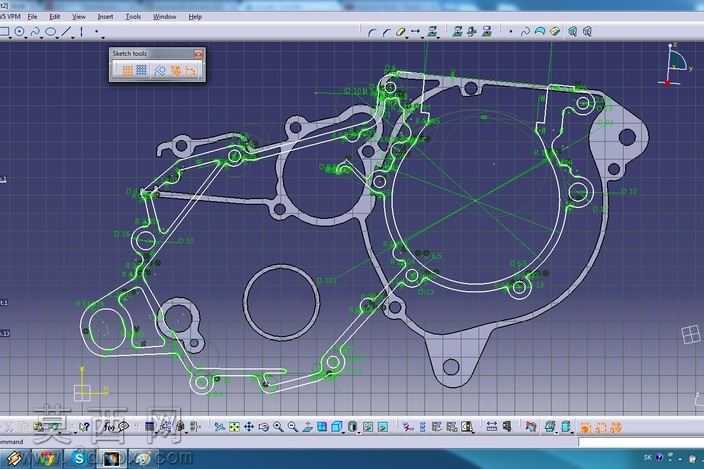Toggle Construction/Standard Element in Sketch tools

click(x=160, y=70)
